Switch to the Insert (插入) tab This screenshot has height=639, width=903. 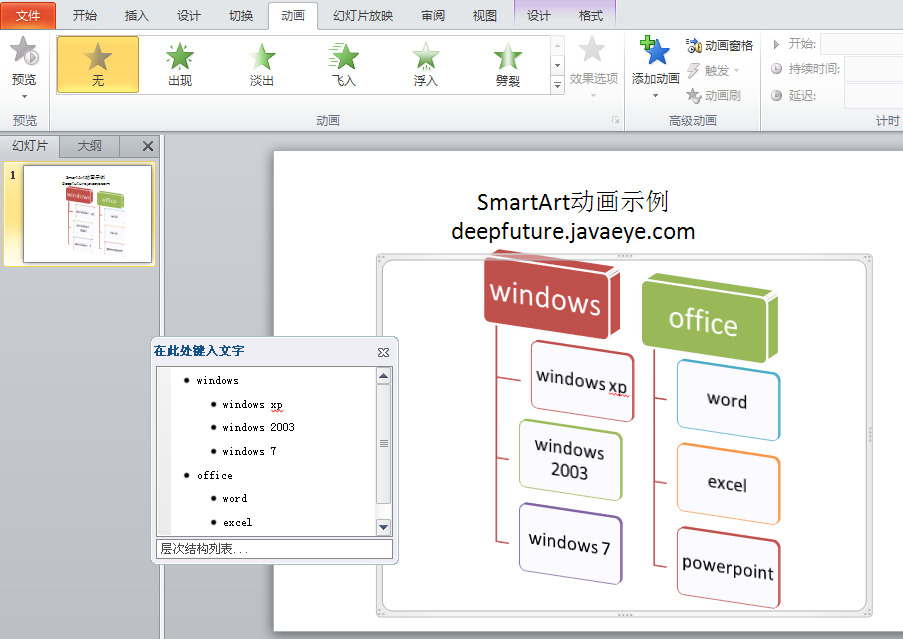(136, 16)
